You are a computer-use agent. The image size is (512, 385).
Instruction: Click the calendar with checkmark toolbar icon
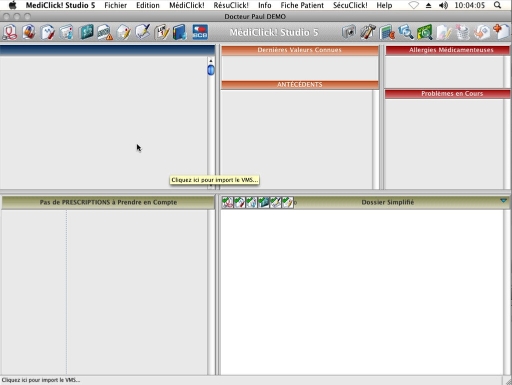click(x=162, y=32)
